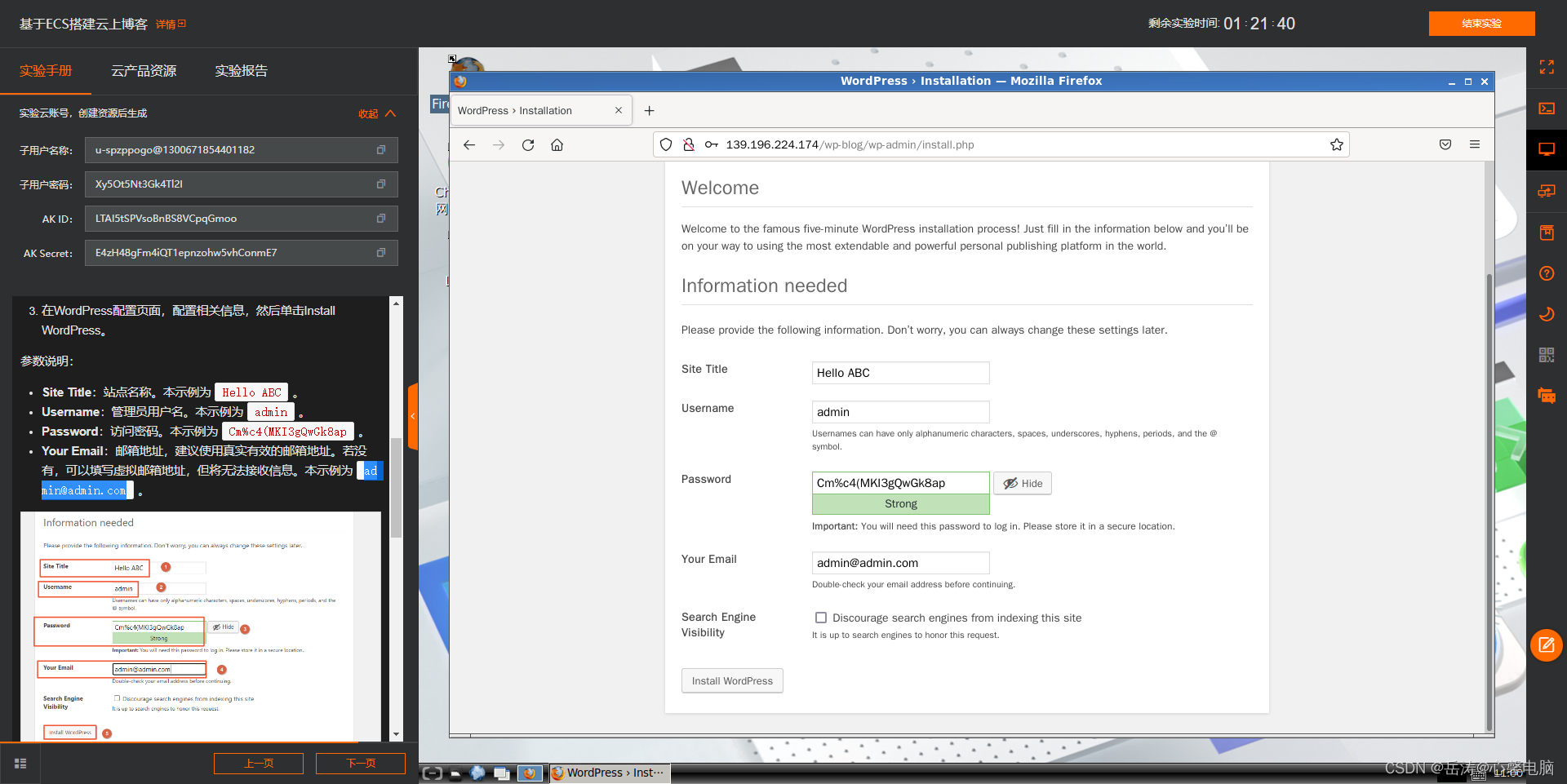This screenshot has width=1567, height=784.
Task: Collapse the cloud account info section (收起)
Action: (x=377, y=114)
